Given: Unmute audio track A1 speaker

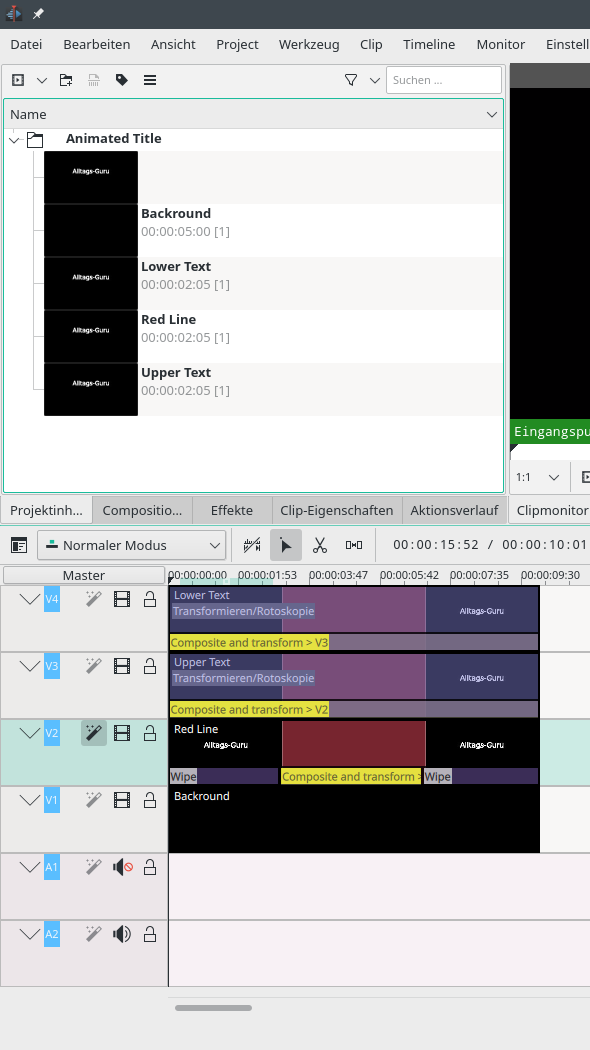Looking at the screenshot, I should pyautogui.click(x=123, y=867).
